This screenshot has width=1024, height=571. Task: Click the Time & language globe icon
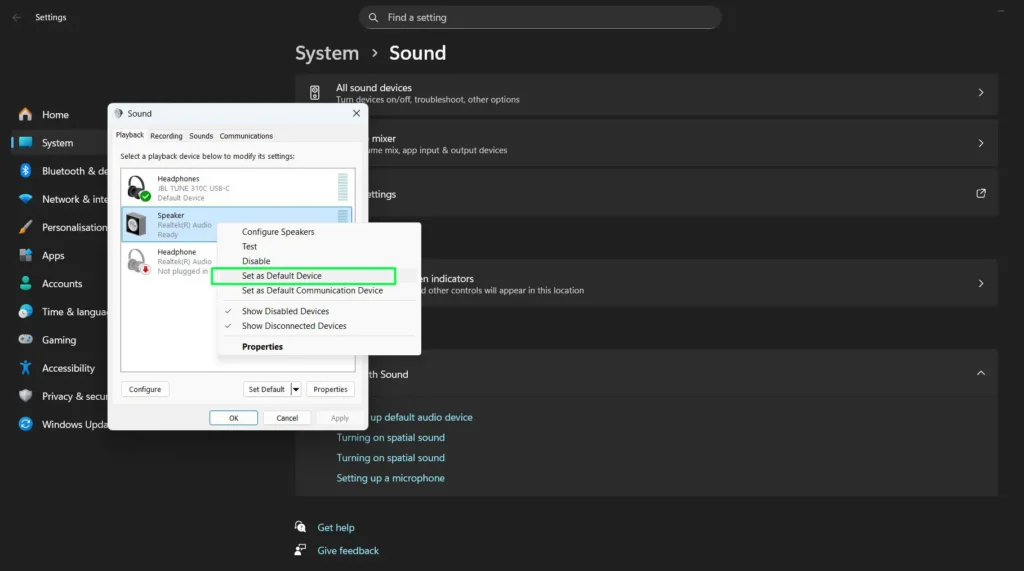25,311
